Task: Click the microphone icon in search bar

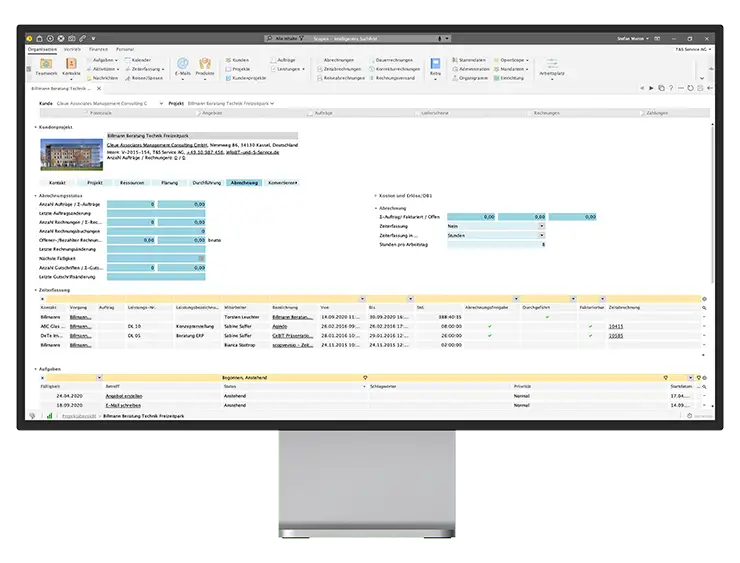Action: tap(439, 38)
